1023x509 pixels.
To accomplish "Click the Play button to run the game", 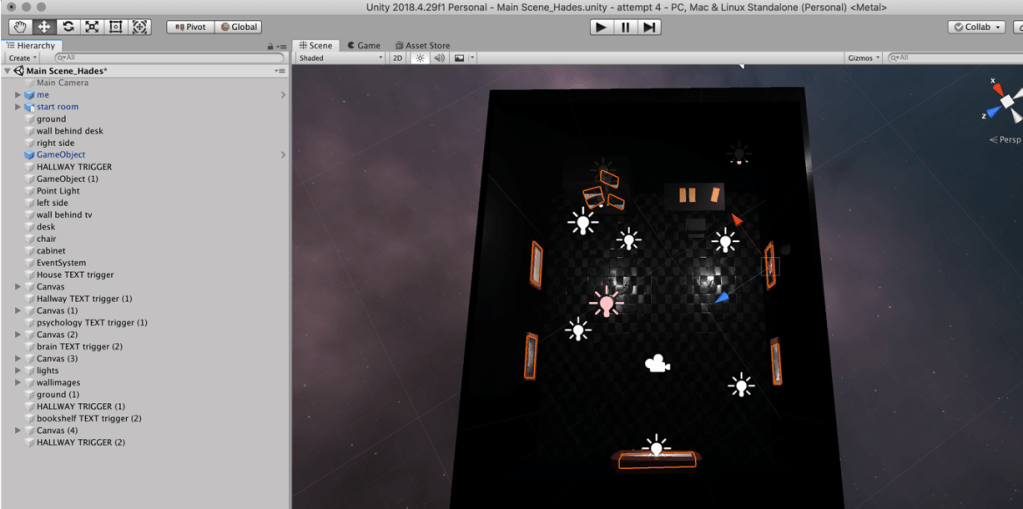I will (601, 27).
